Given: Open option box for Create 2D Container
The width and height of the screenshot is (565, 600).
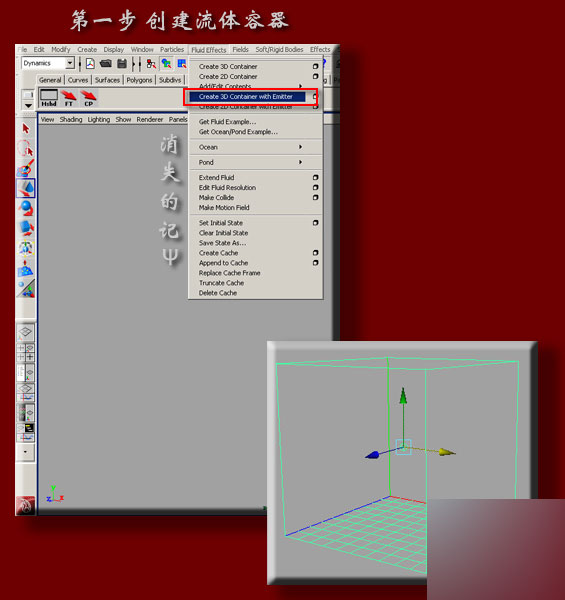Looking at the screenshot, I should [316, 76].
